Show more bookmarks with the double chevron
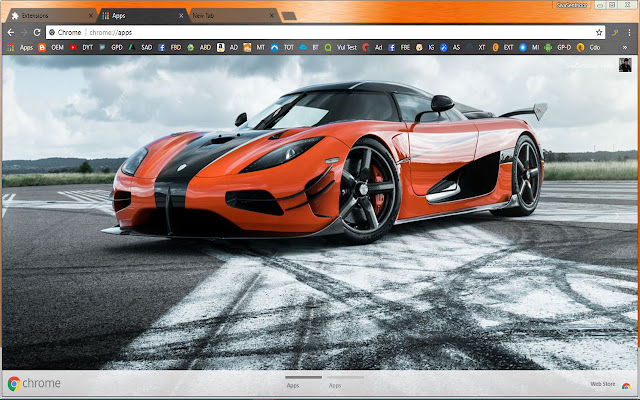The width and height of the screenshot is (640, 400). click(624, 47)
